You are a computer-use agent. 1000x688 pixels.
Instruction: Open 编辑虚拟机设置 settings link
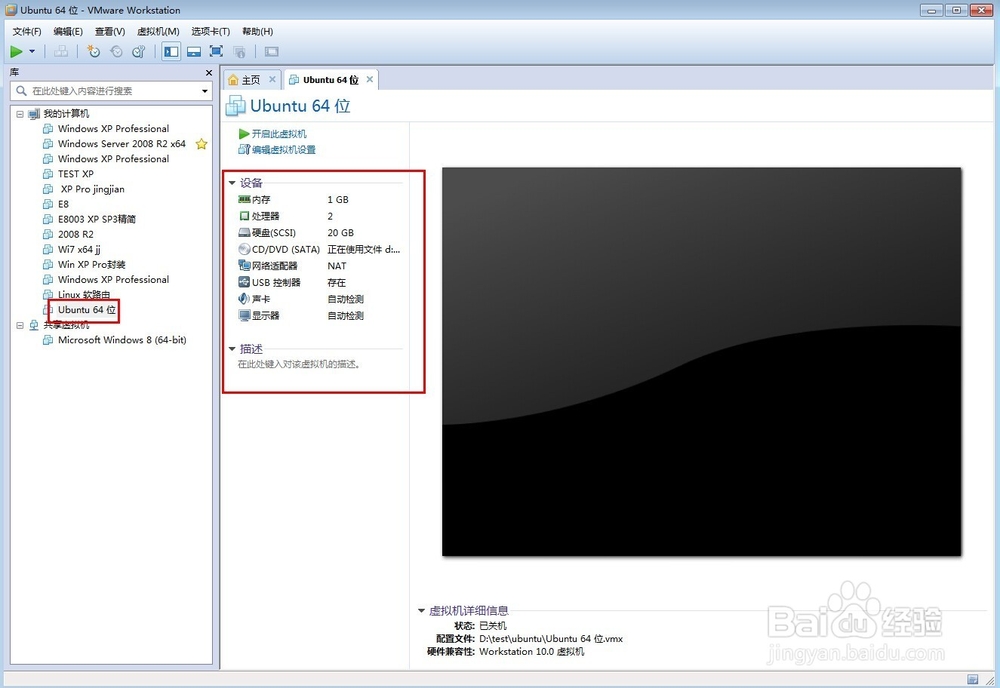[x=282, y=150]
